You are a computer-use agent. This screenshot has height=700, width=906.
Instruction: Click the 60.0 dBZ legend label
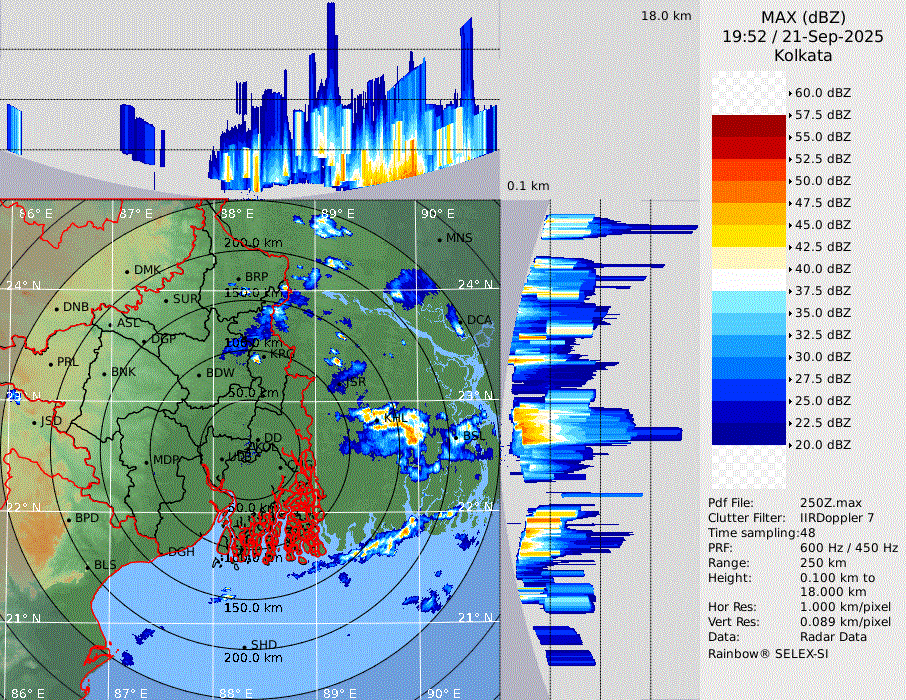(x=822, y=93)
